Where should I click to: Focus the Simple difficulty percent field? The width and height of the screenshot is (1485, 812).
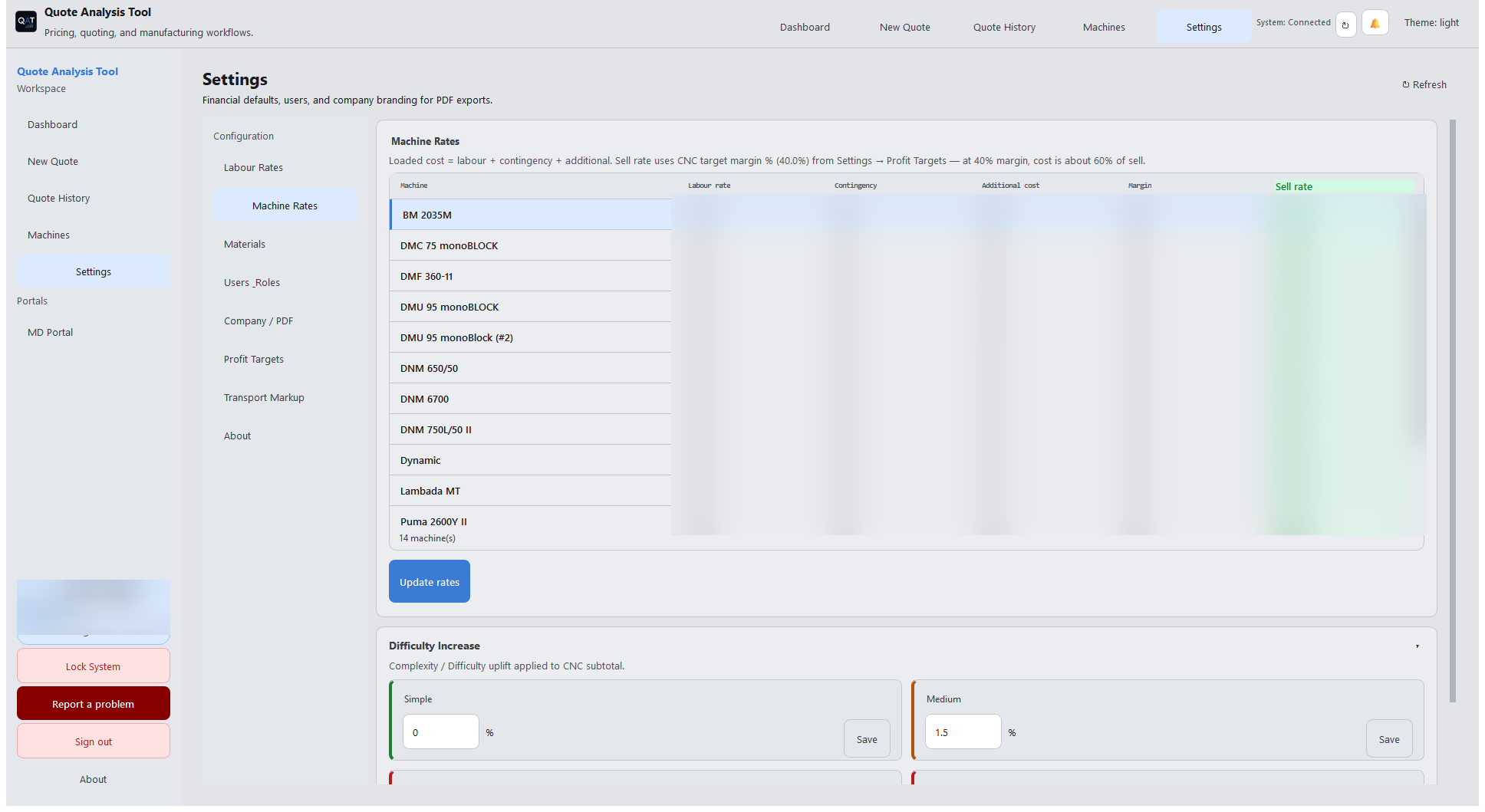coord(440,731)
